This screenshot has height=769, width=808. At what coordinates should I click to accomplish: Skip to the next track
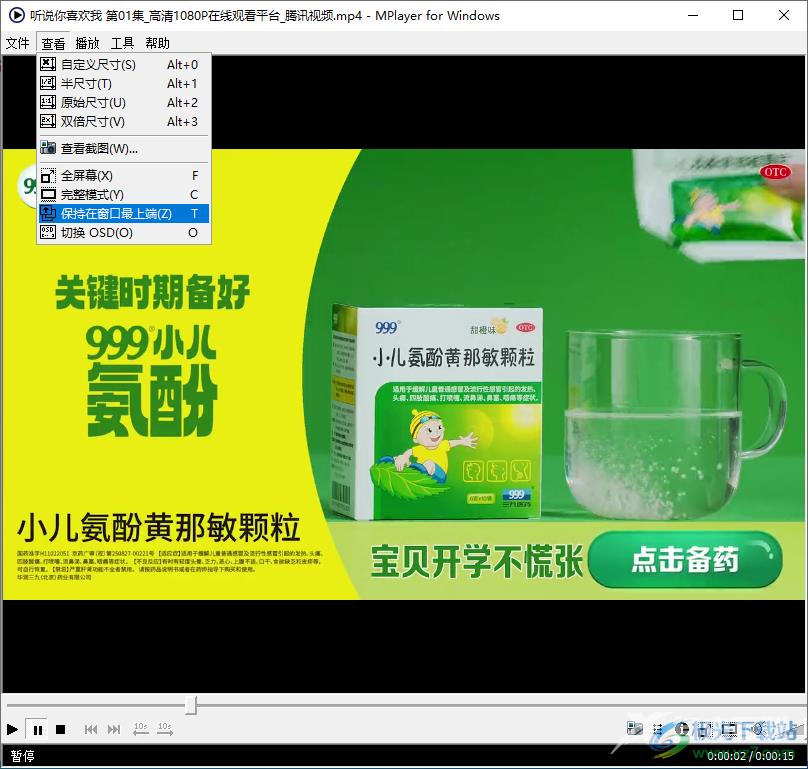(114, 729)
